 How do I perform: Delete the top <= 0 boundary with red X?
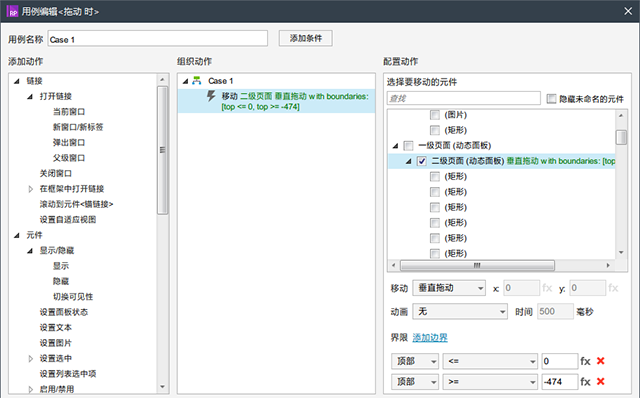pyautogui.click(x=600, y=361)
